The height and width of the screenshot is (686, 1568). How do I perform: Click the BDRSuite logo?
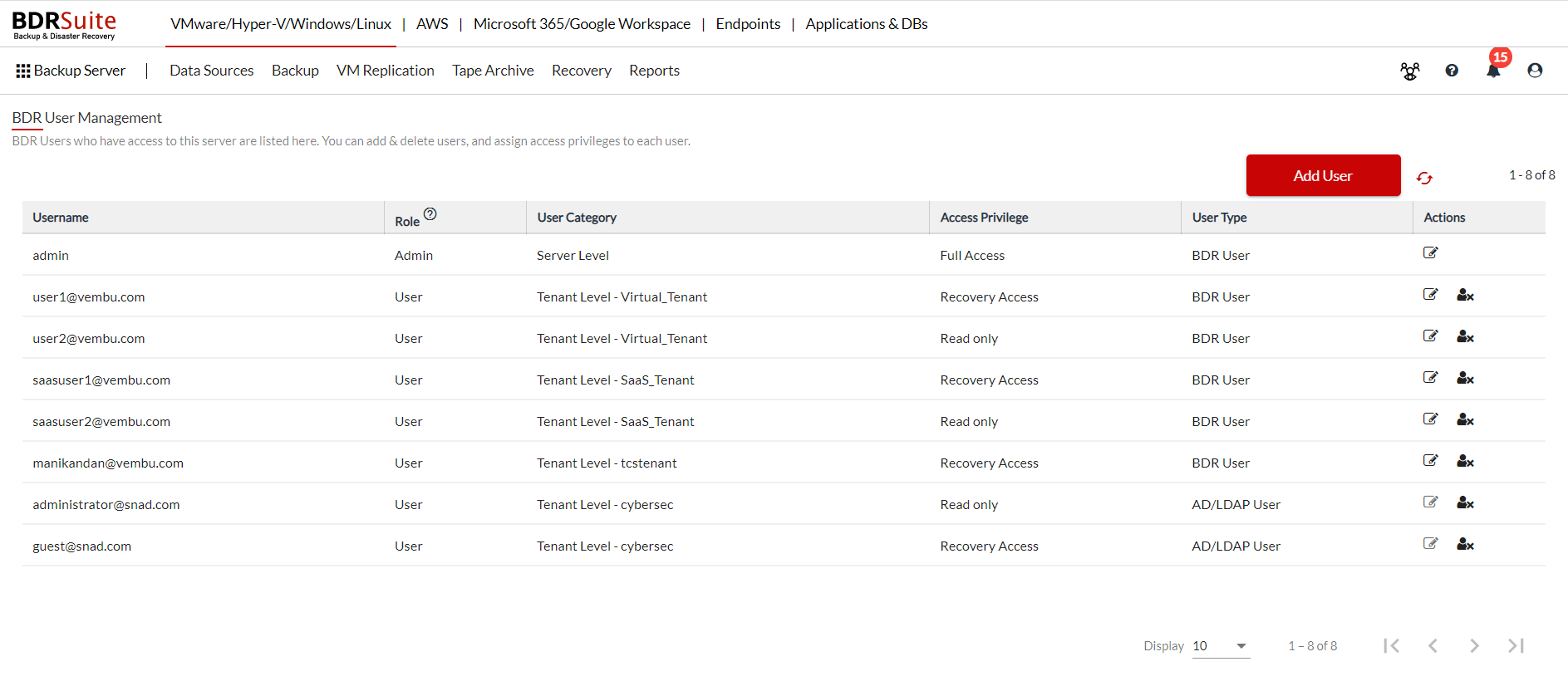(64, 25)
